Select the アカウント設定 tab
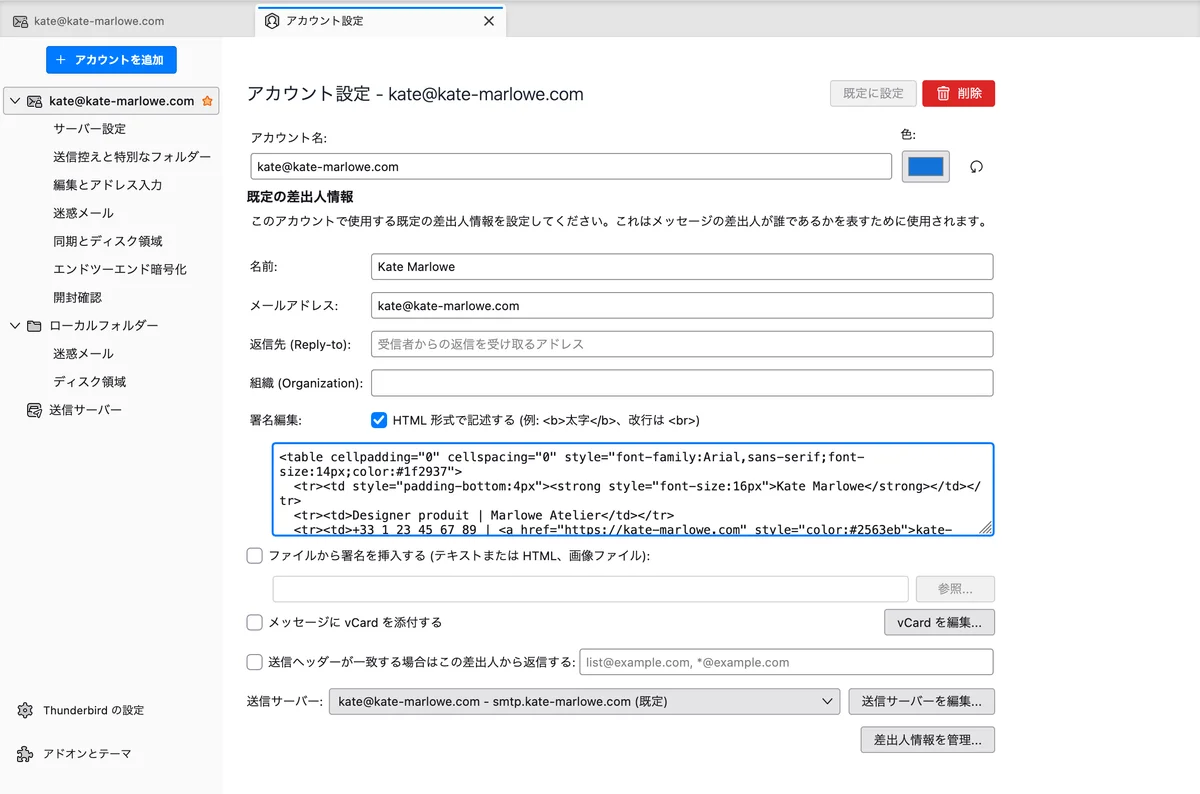The image size is (1200, 794). [380, 21]
